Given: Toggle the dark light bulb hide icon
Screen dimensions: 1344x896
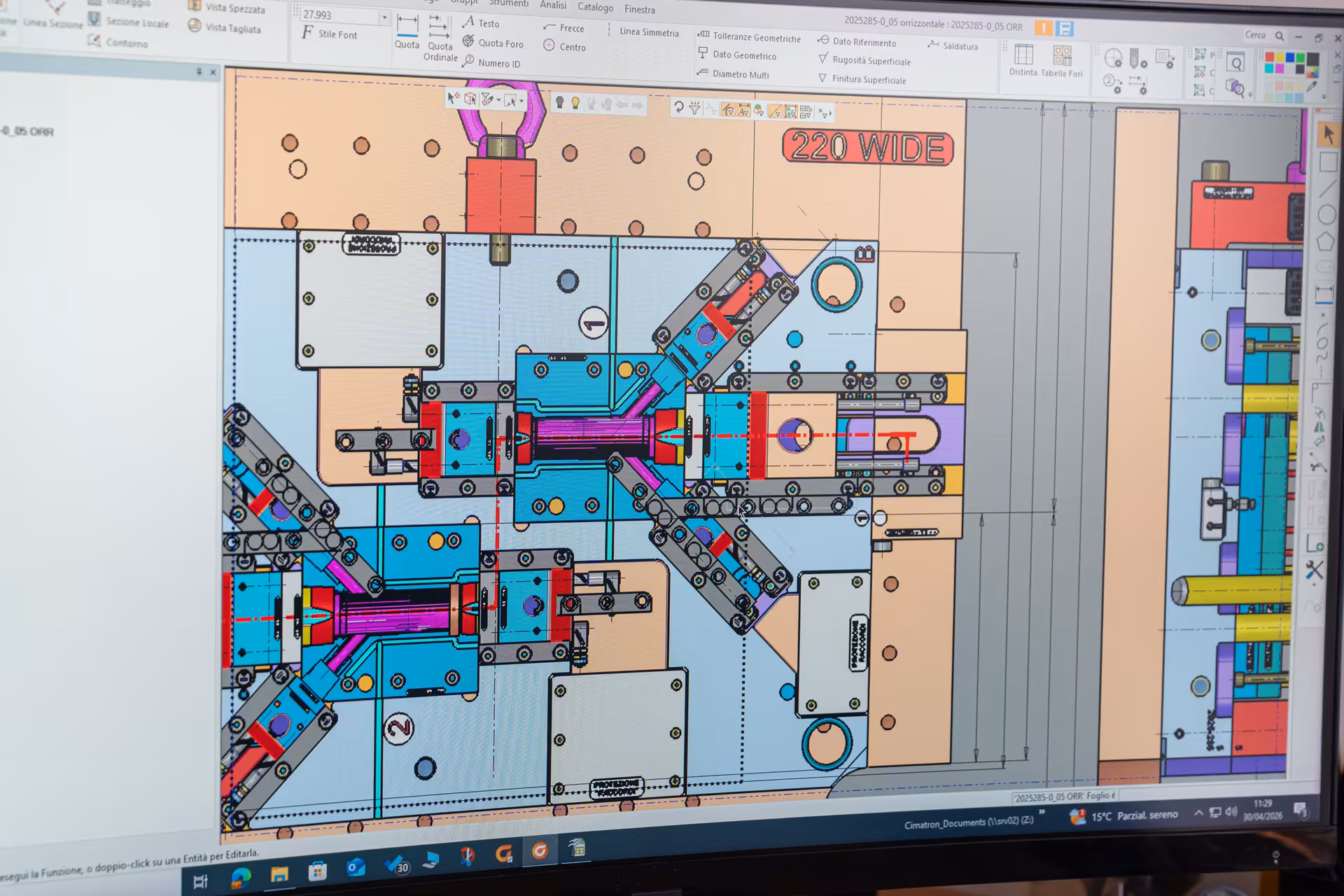Looking at the screenshot, I should (559, 103).
